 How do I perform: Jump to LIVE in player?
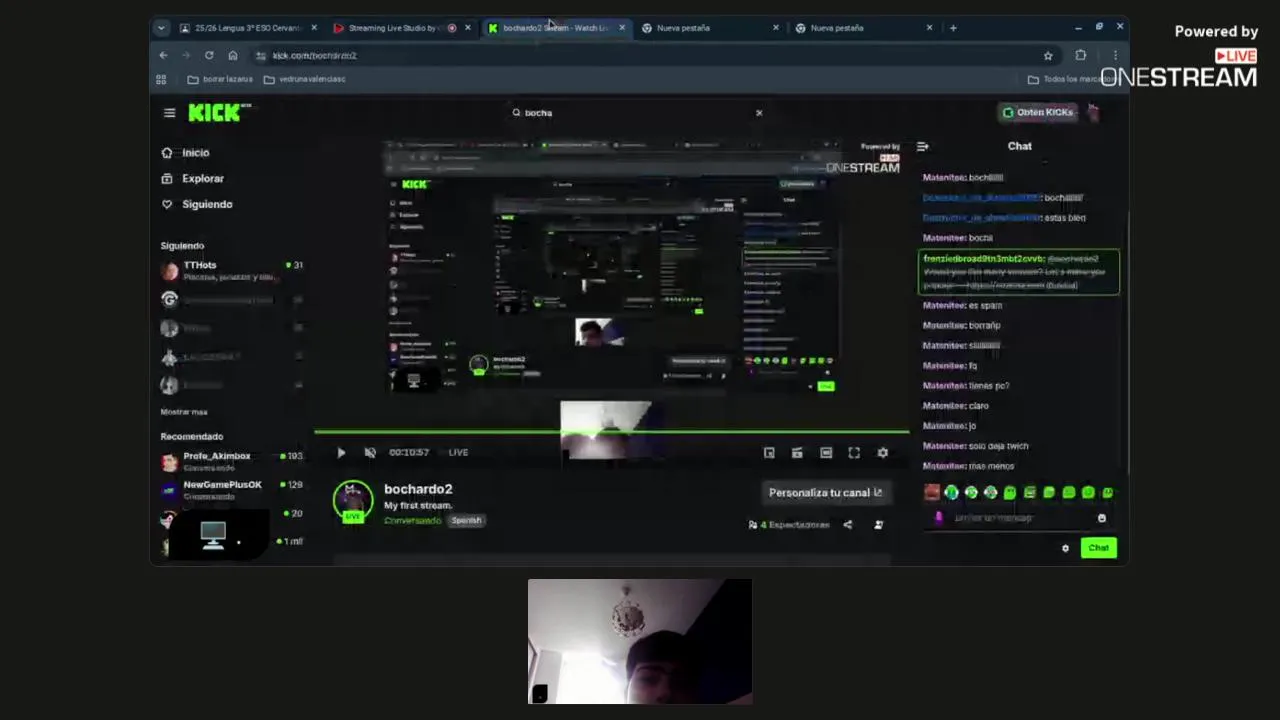point(458,453)
